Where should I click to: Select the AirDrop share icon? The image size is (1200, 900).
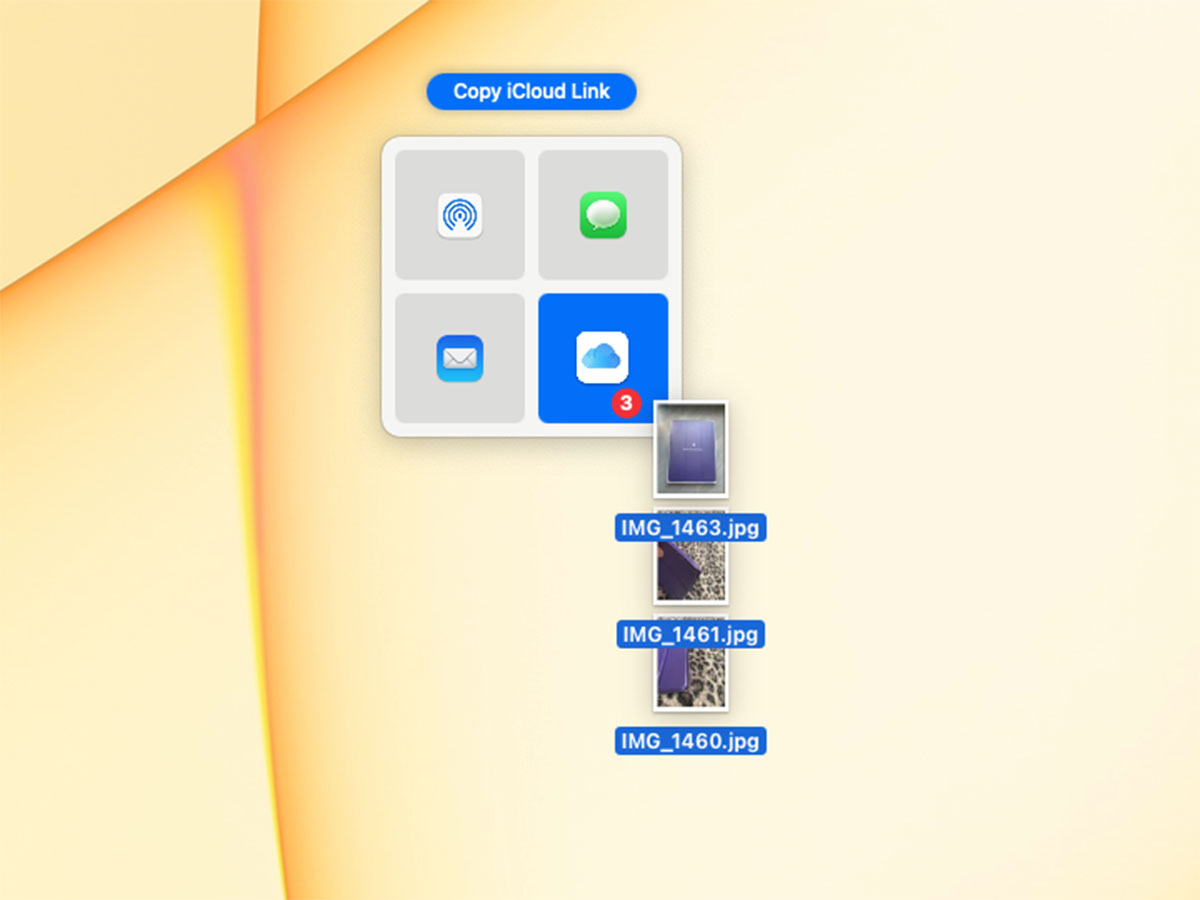tap(460, 215)
